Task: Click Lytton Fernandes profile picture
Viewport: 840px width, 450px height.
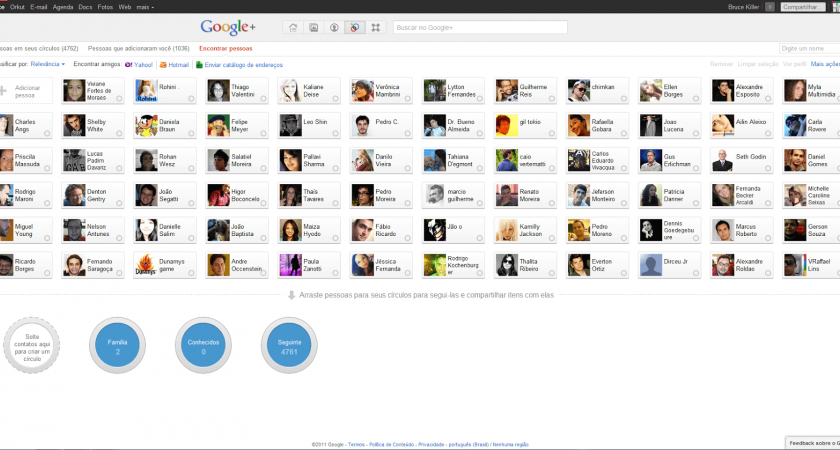Action: [x=434, y=91]
